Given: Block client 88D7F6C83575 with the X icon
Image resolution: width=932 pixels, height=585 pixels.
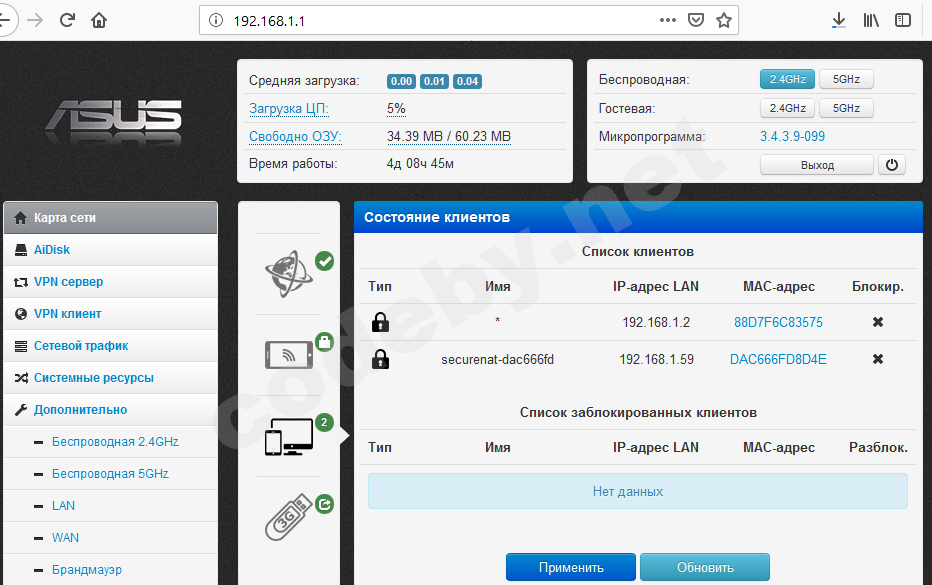Looking at the screenshot, I should [877, 322].
